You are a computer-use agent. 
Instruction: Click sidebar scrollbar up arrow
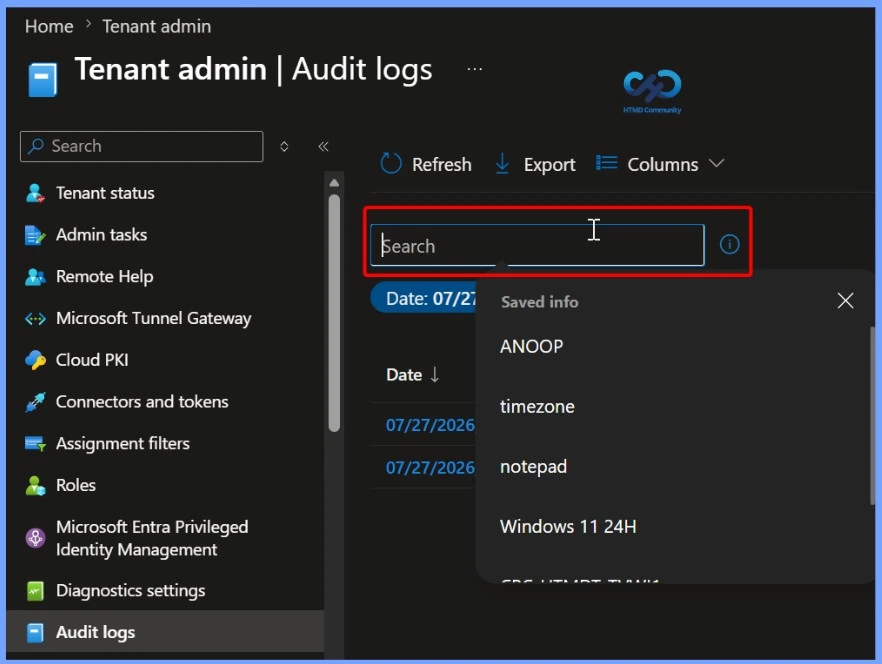pos(334,182)
